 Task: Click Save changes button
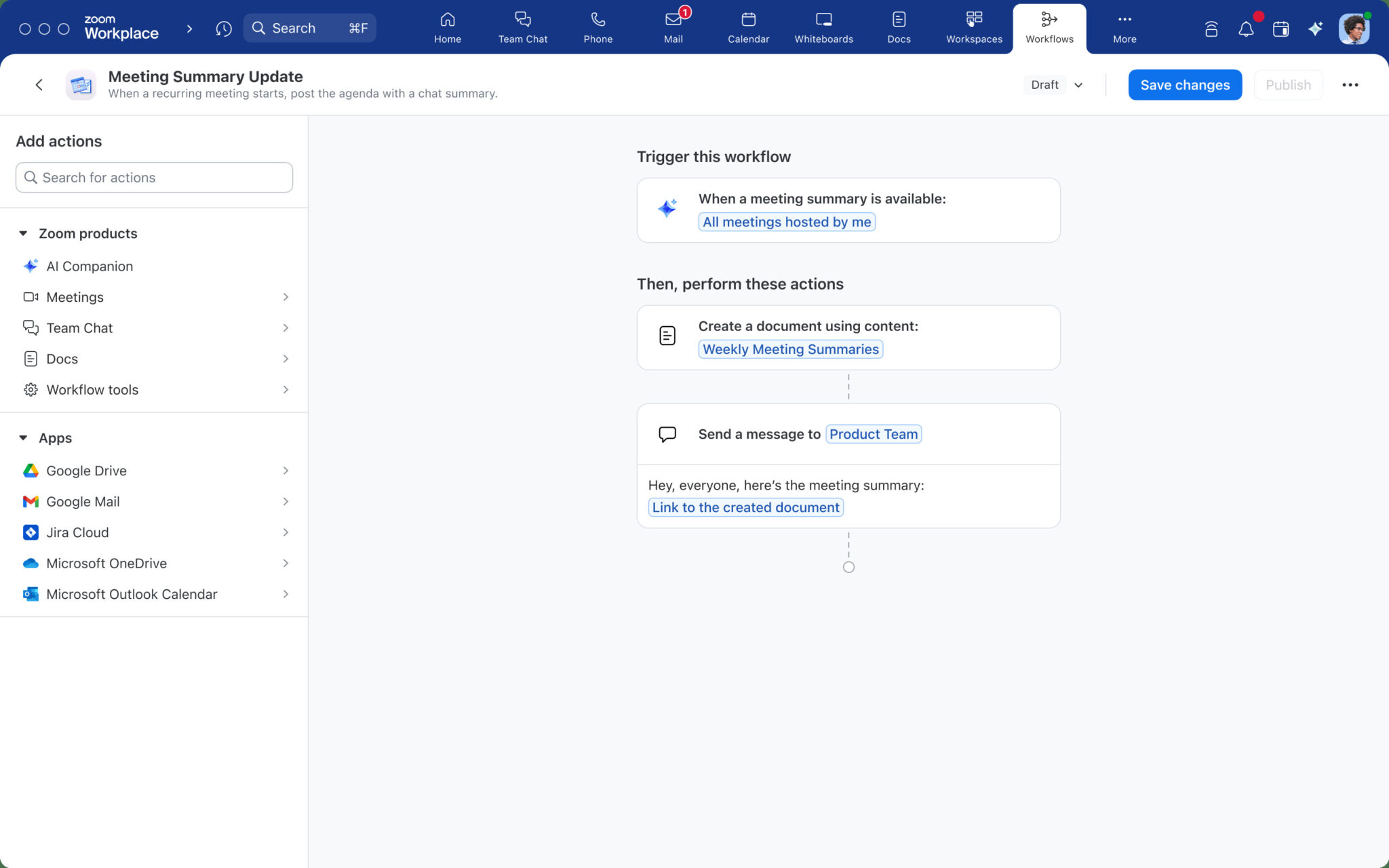[x=1185, y=84]
